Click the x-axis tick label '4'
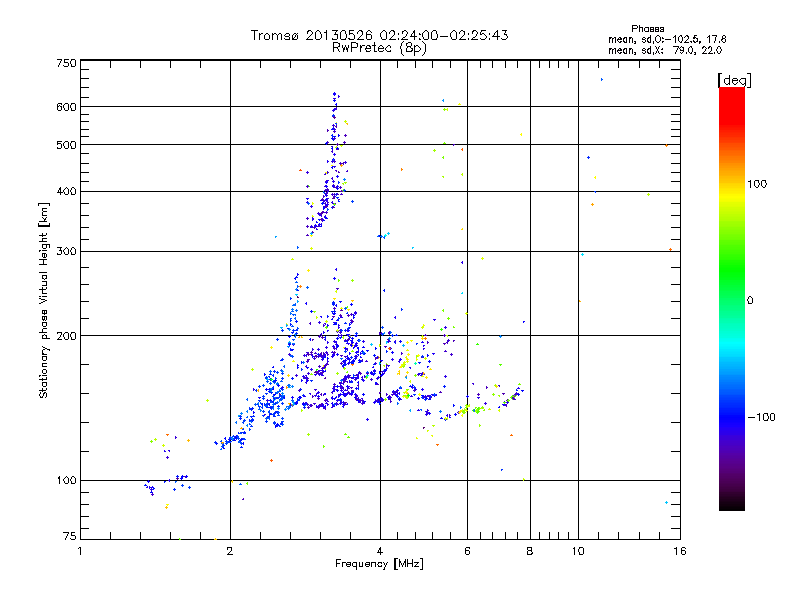Screen dimensions: 800x600 (380, 551)
